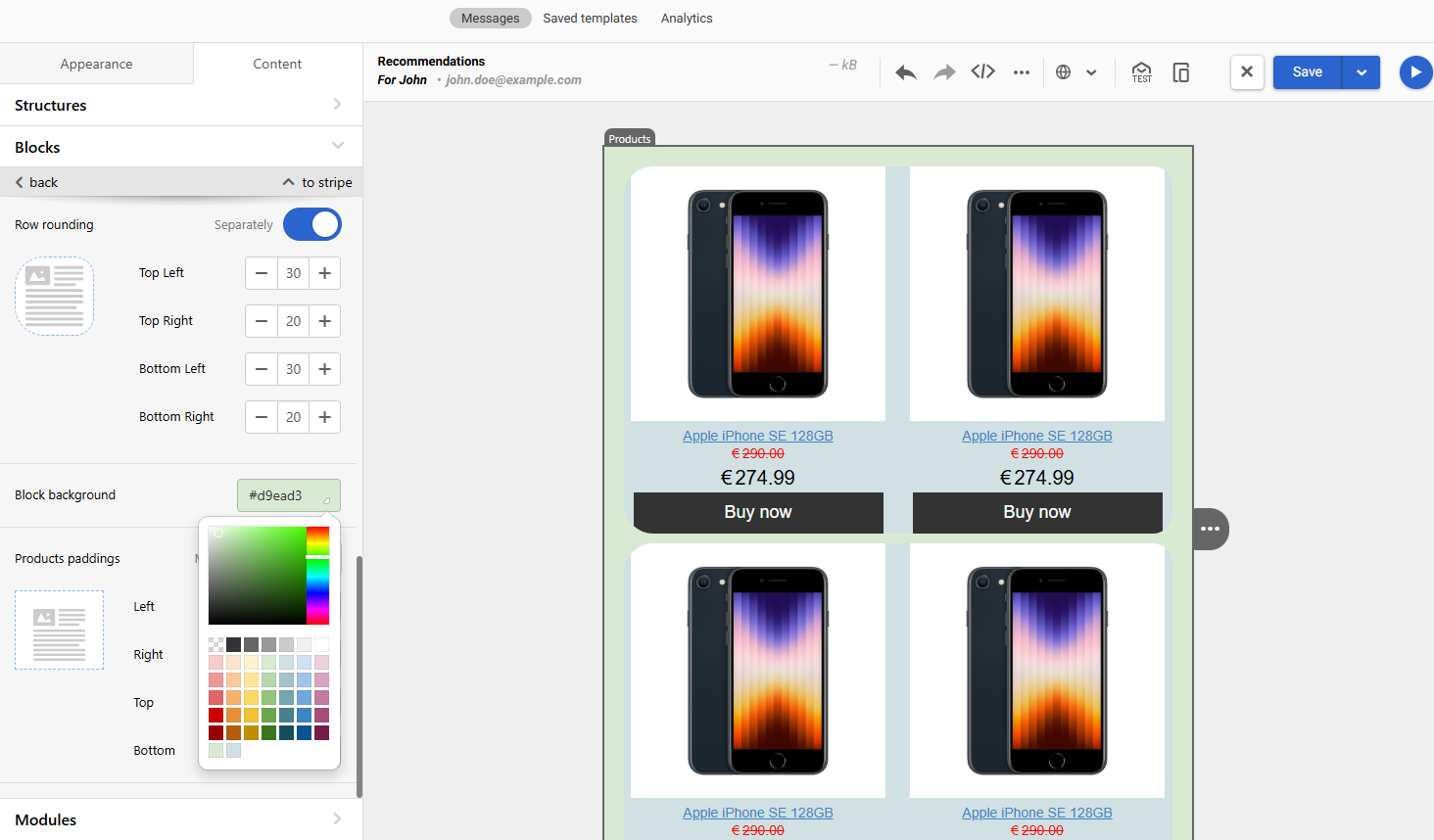This screenshot has height=840, width=1434.
Task: Open the Messages tab
Action: click(491, 18)
